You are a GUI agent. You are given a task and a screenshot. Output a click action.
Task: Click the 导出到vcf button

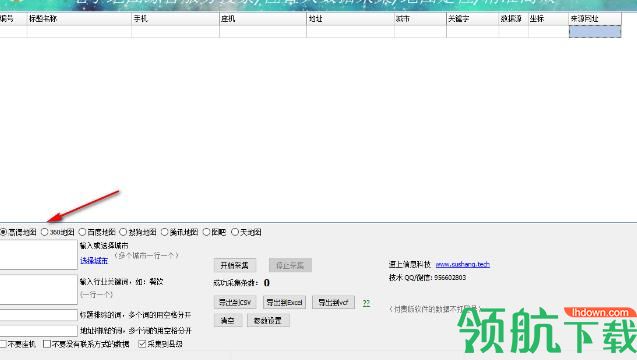333,303
